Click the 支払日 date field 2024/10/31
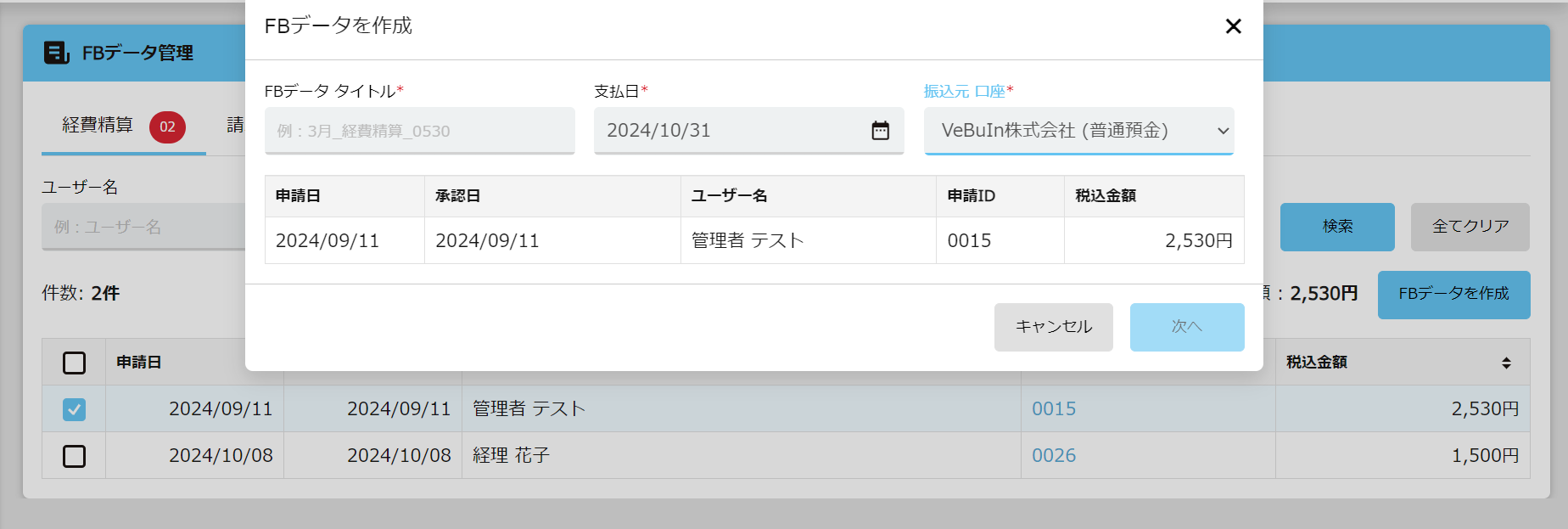This screenshot has height=529, width=1568. point(749,131)
